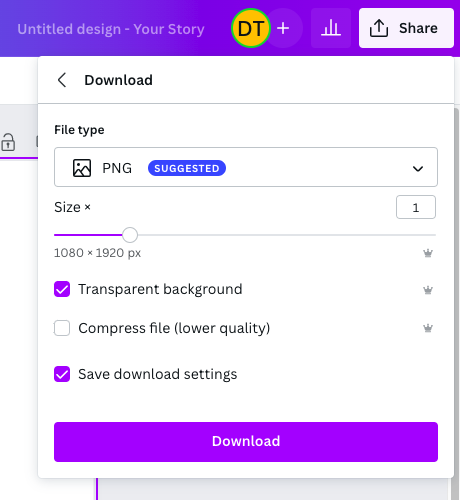Click the size slider handle
This screenshot has height=500, width=460.
point(130,235)
